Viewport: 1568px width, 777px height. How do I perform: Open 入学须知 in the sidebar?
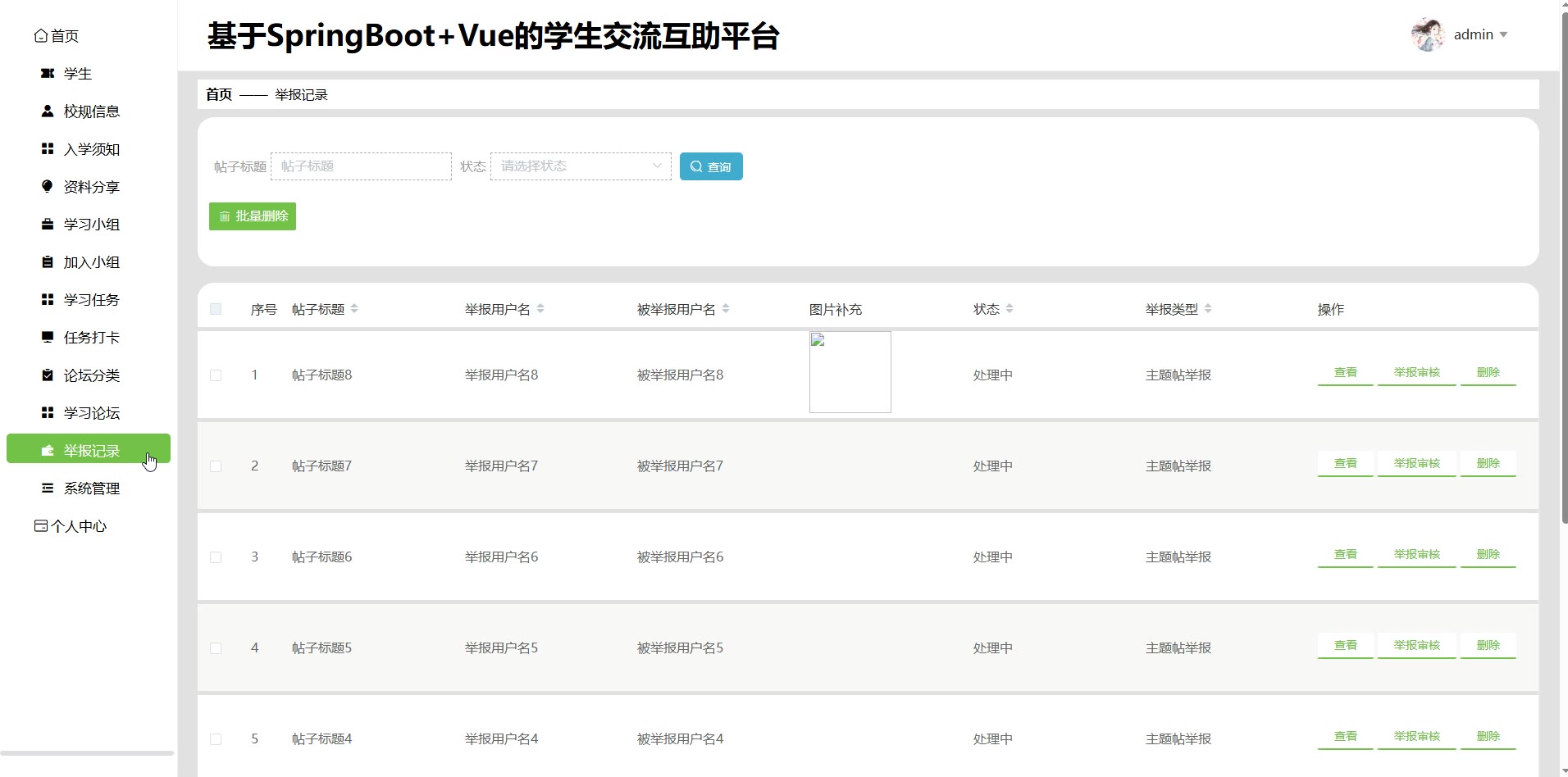pyautogui.click(x=92, y=149)
